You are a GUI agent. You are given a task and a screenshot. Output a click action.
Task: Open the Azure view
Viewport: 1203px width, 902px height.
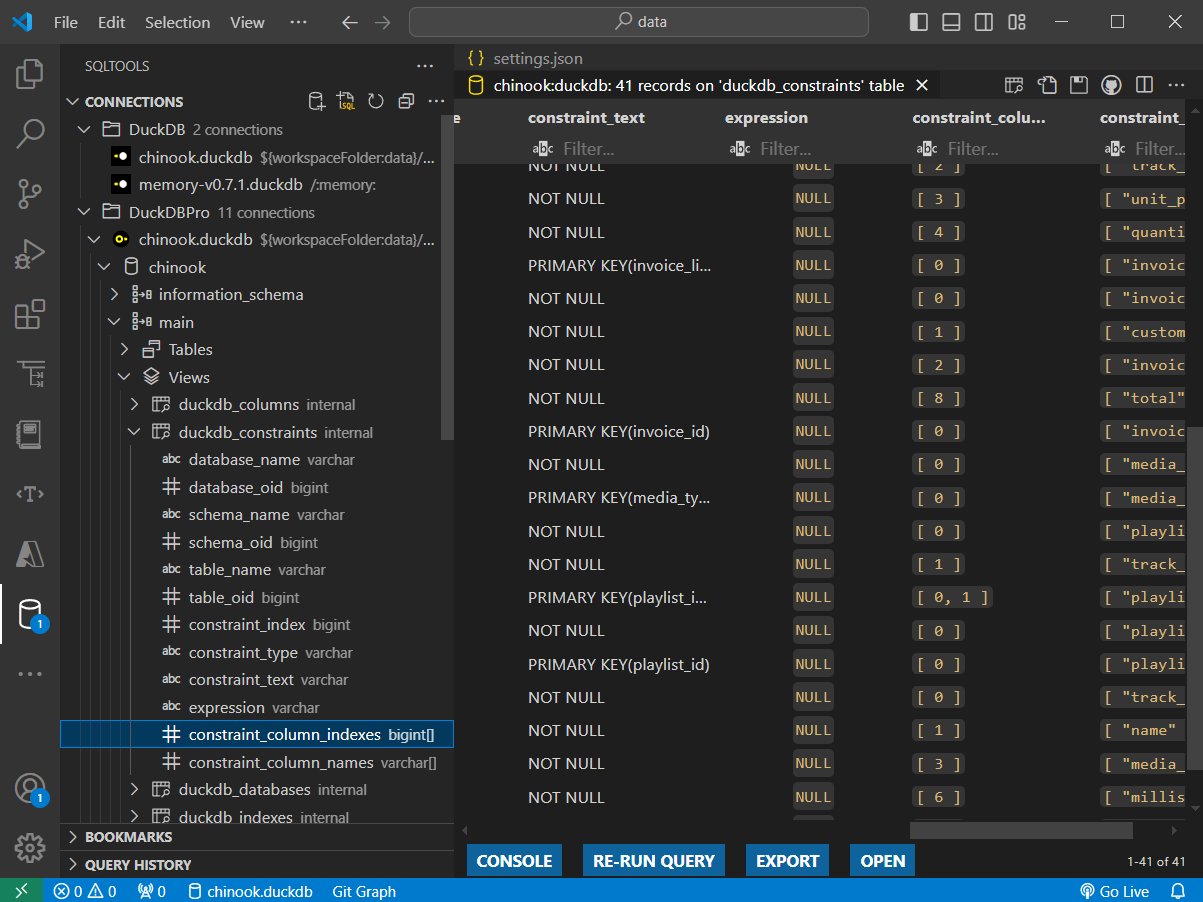30,553
